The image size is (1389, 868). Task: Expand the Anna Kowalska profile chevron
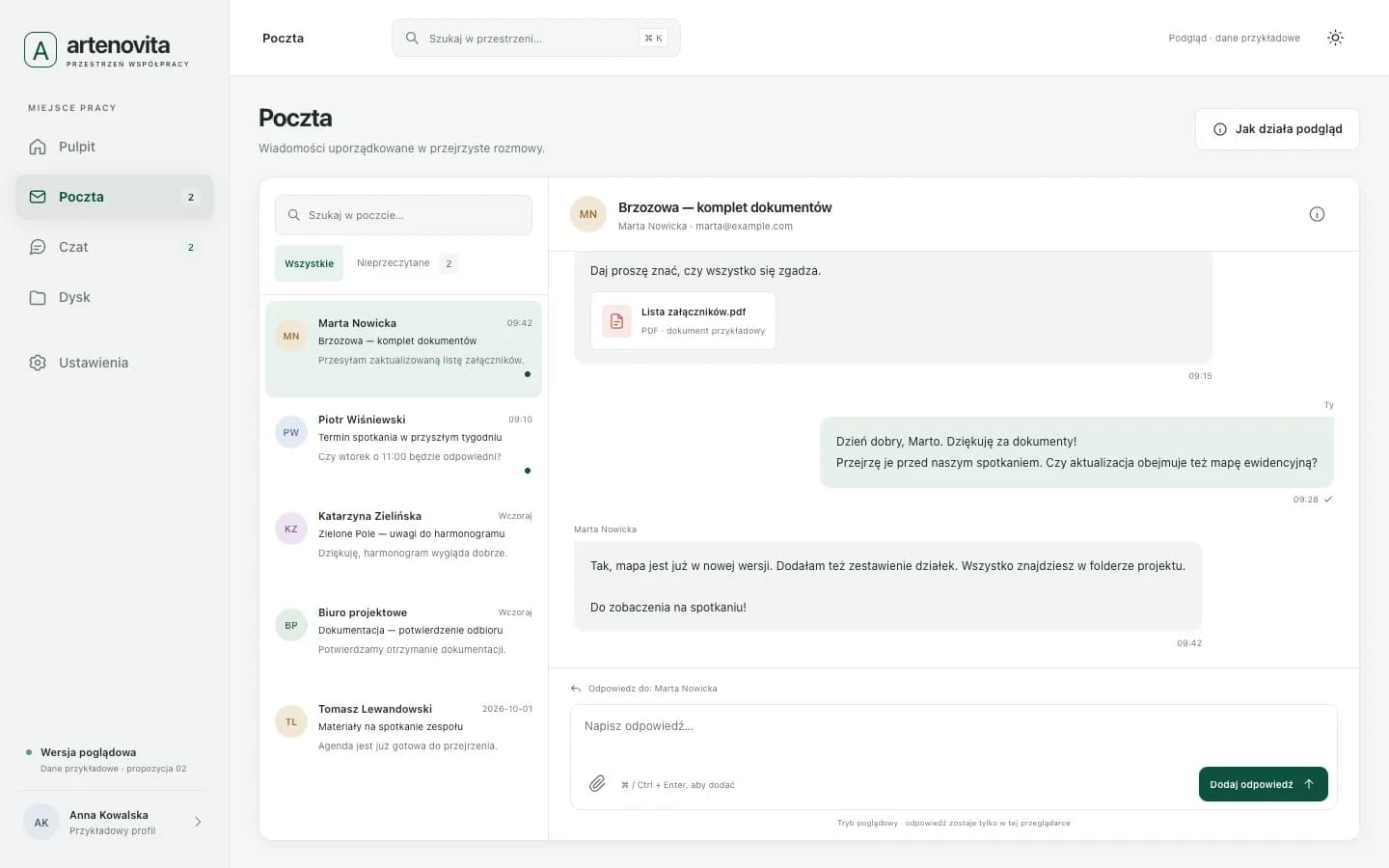point(198,822)
